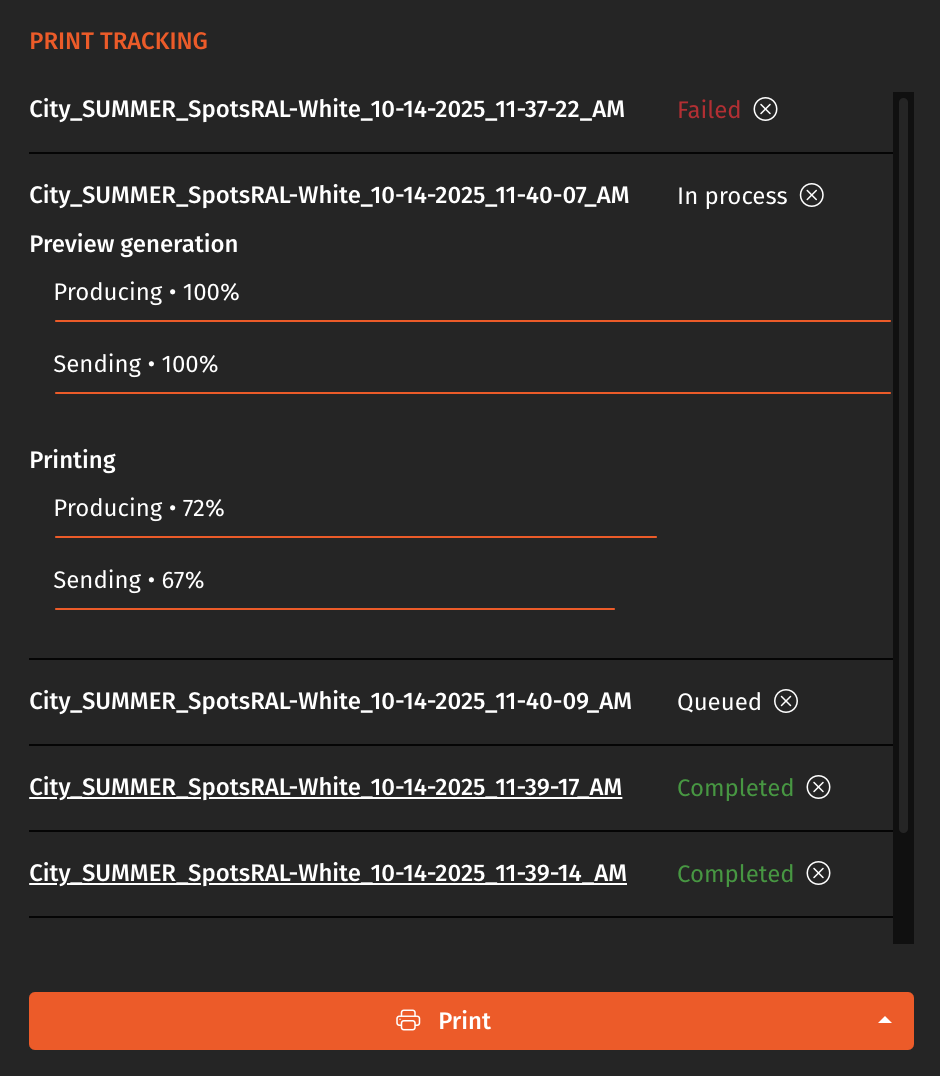Click the X icon beside the Failed status
Viewport: 940px width, 1076px height.
click(765, 109)
